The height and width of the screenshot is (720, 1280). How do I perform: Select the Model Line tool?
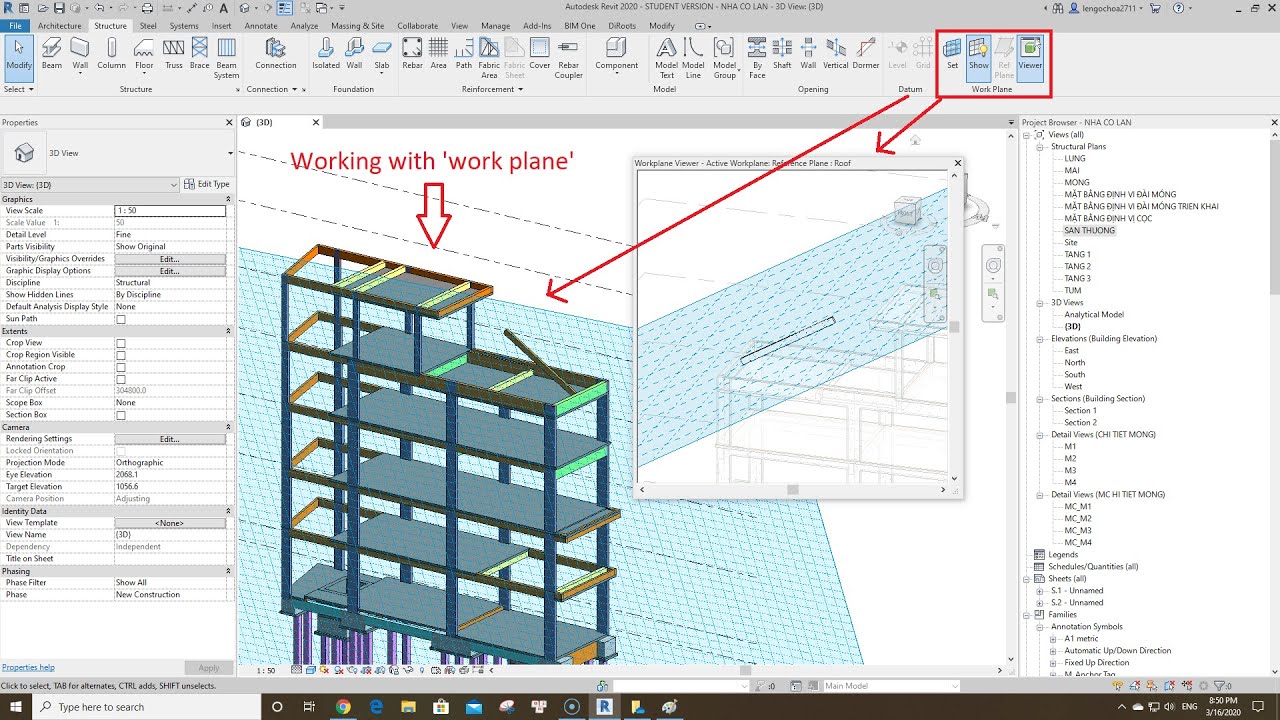pos(693,58)
